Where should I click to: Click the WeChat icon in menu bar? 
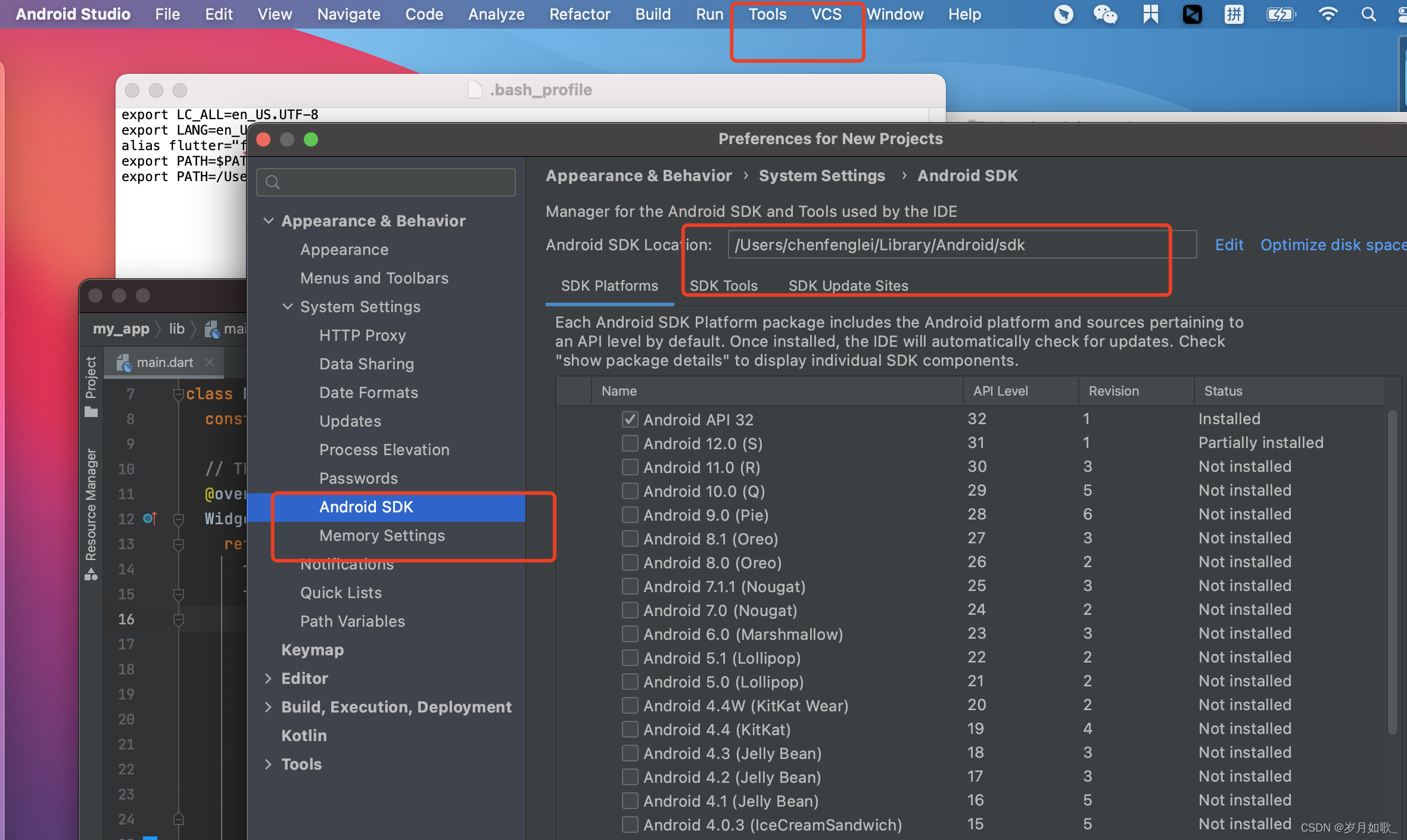point(1105,14)
